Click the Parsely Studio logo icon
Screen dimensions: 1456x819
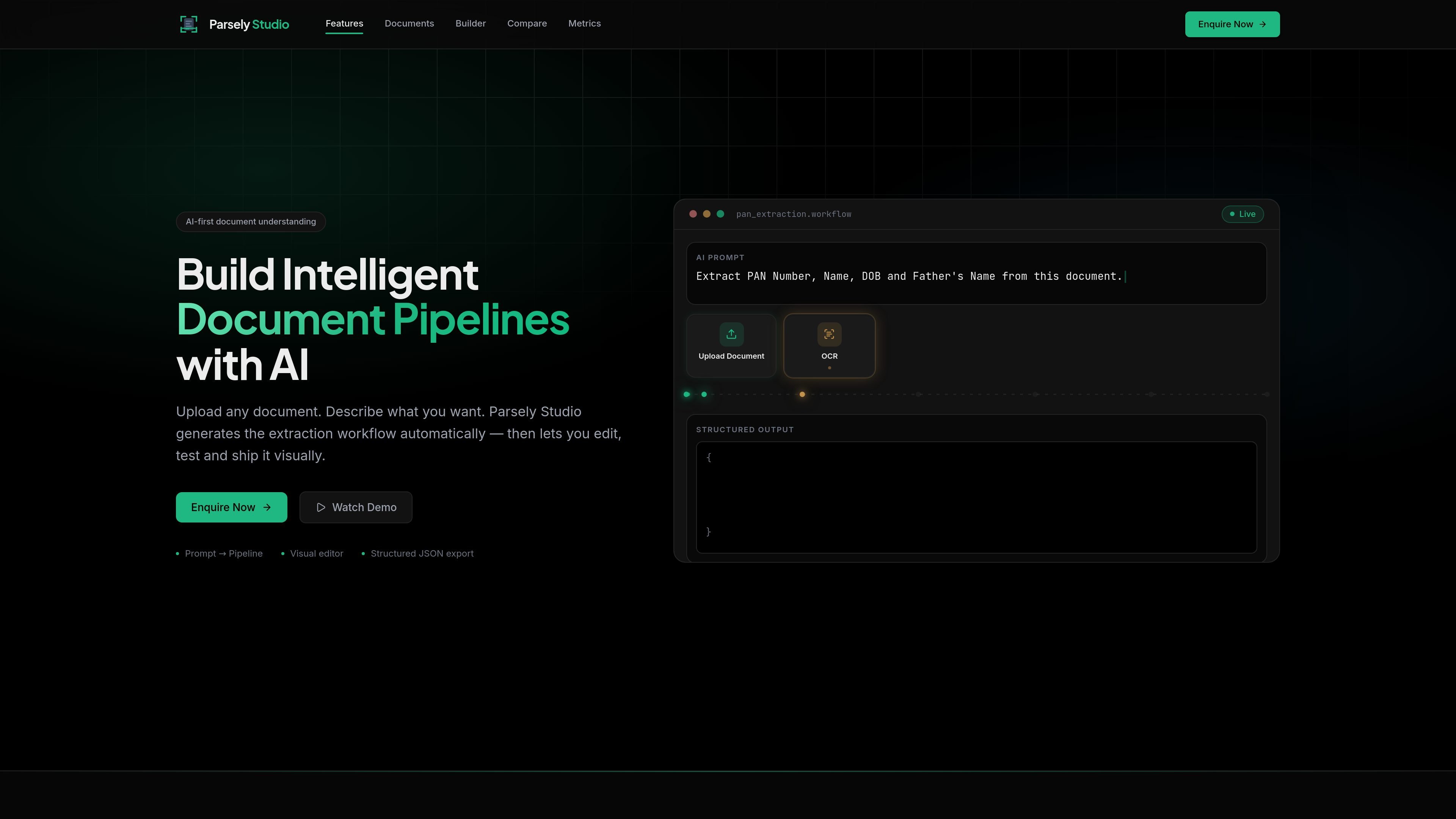[189, 24]
